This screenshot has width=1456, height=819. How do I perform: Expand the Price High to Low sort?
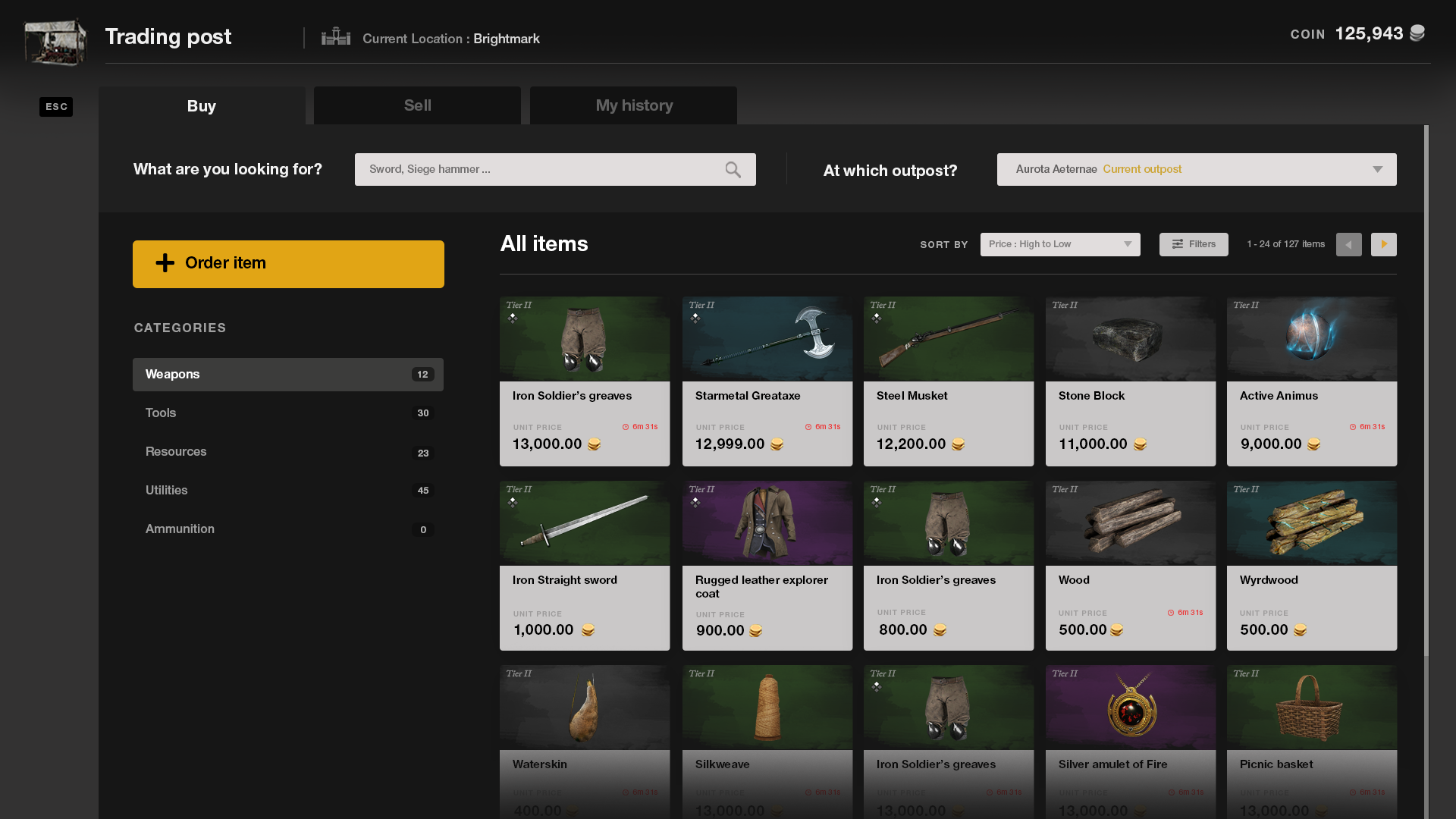click(1059, 244)
